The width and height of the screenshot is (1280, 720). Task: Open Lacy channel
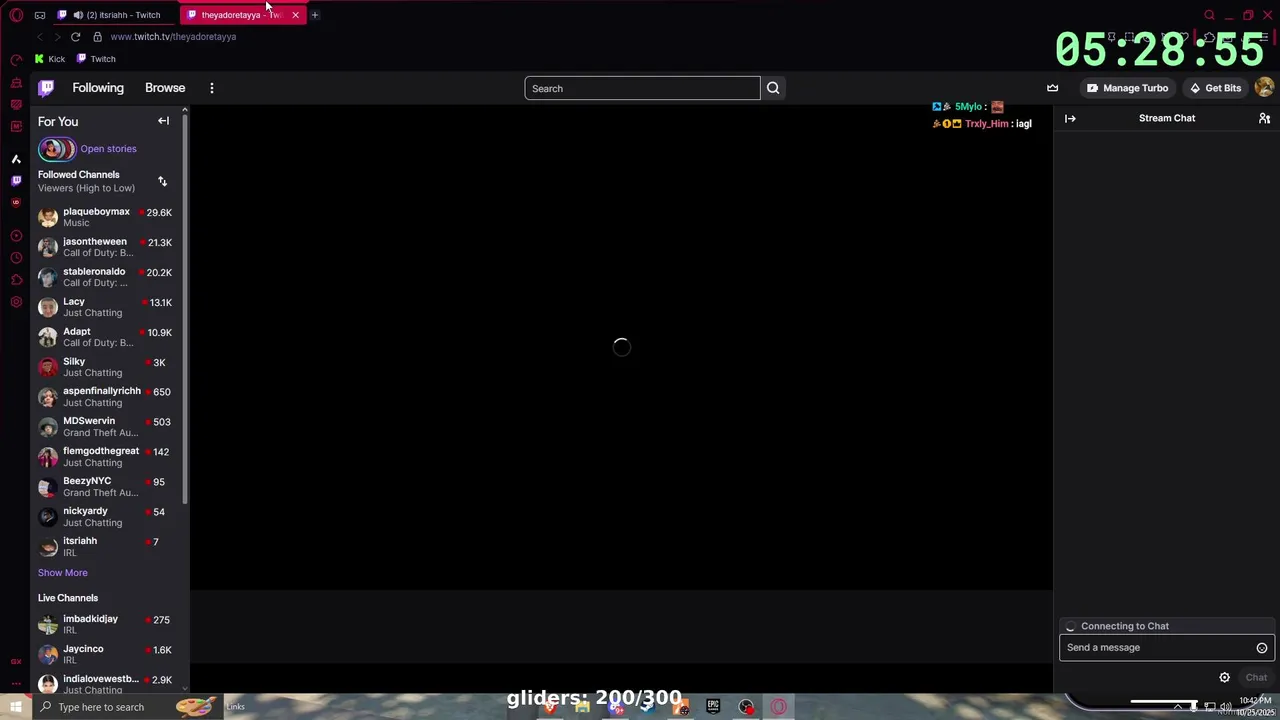point(105,307)
